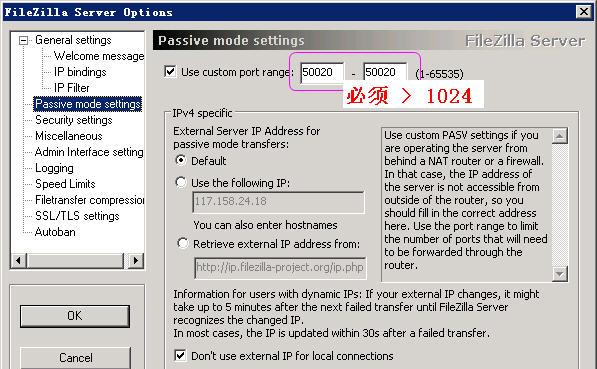Click the help text scroll down arrow

tap(560, 273)
